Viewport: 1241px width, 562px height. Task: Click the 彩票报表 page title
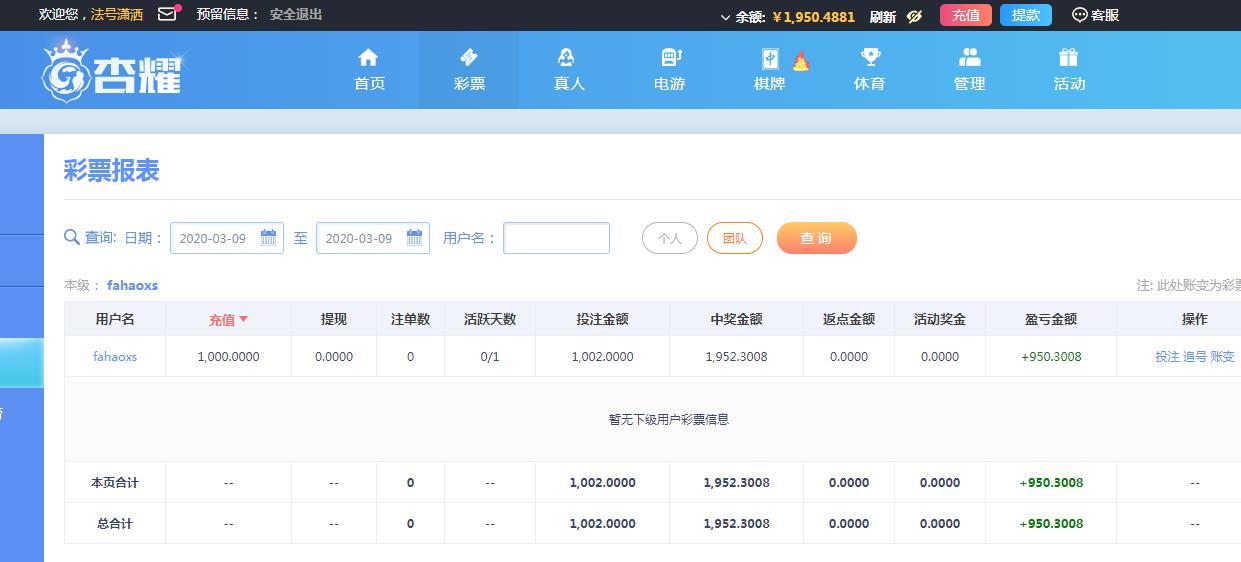tap(112, 171)
